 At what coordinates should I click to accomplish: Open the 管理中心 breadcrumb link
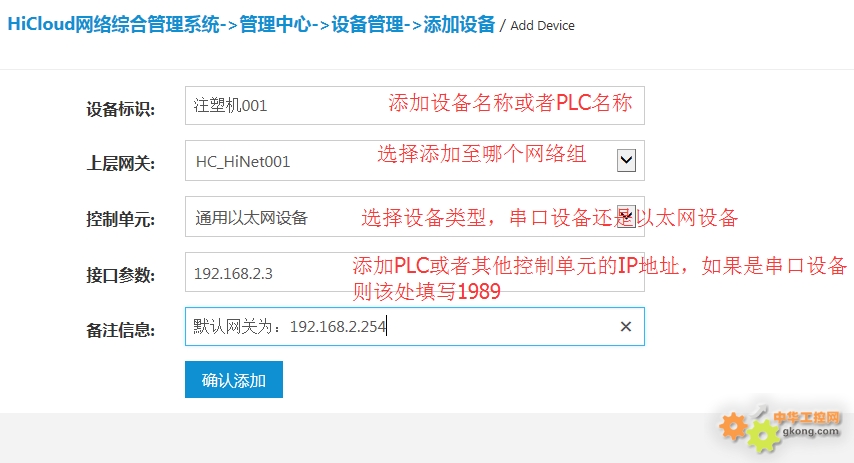tap(275, 25)
